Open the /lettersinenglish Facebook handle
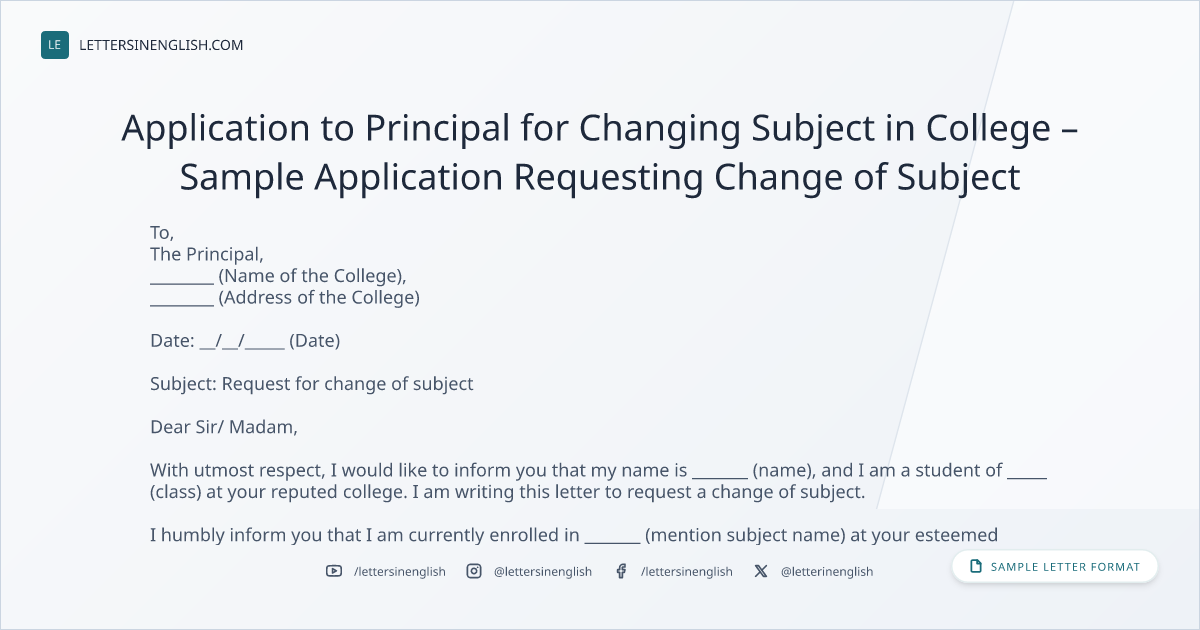 point(686,571)
